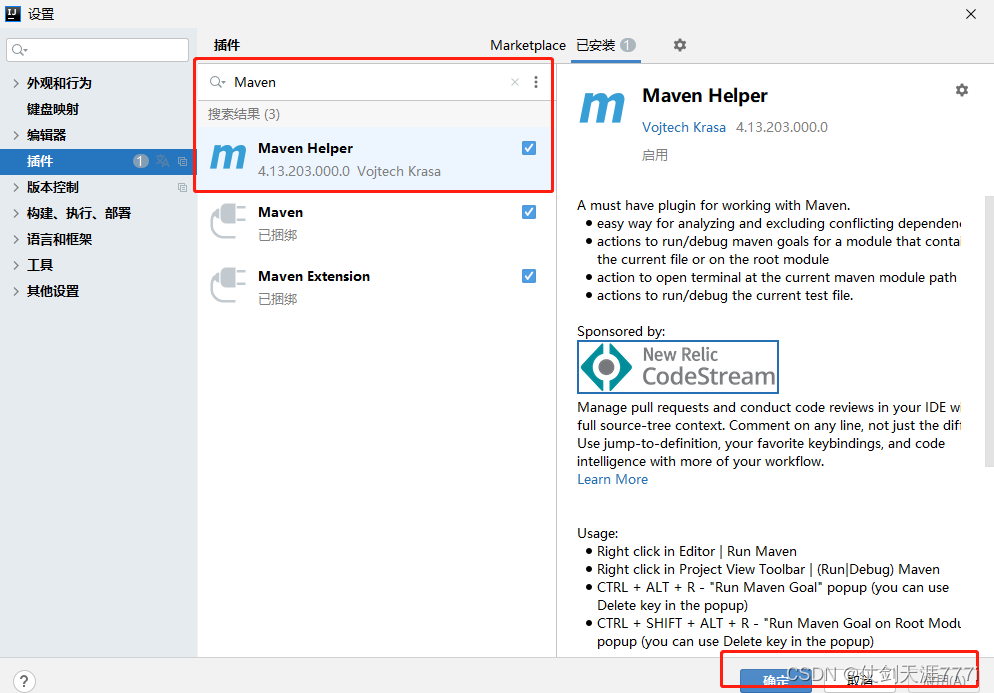Select the Maven Helper plugin row title
Viewport: 994px width, 693px height.
[305, 148]
